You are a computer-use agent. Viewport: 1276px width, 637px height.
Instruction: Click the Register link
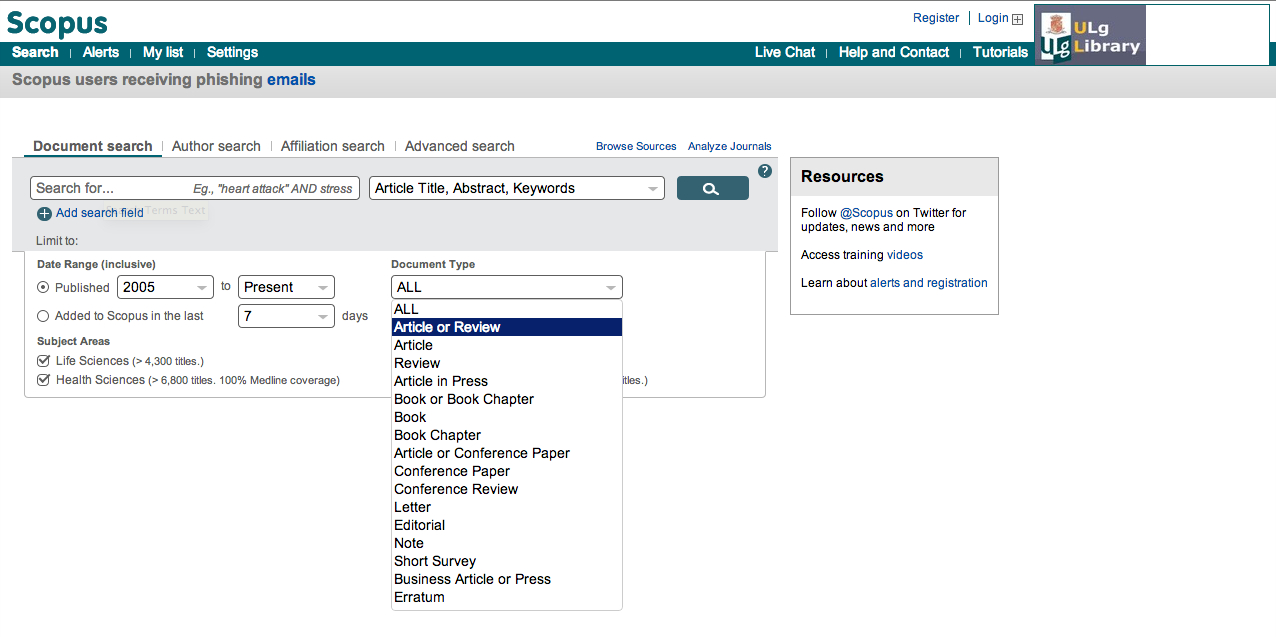click(x=936, y=18)
